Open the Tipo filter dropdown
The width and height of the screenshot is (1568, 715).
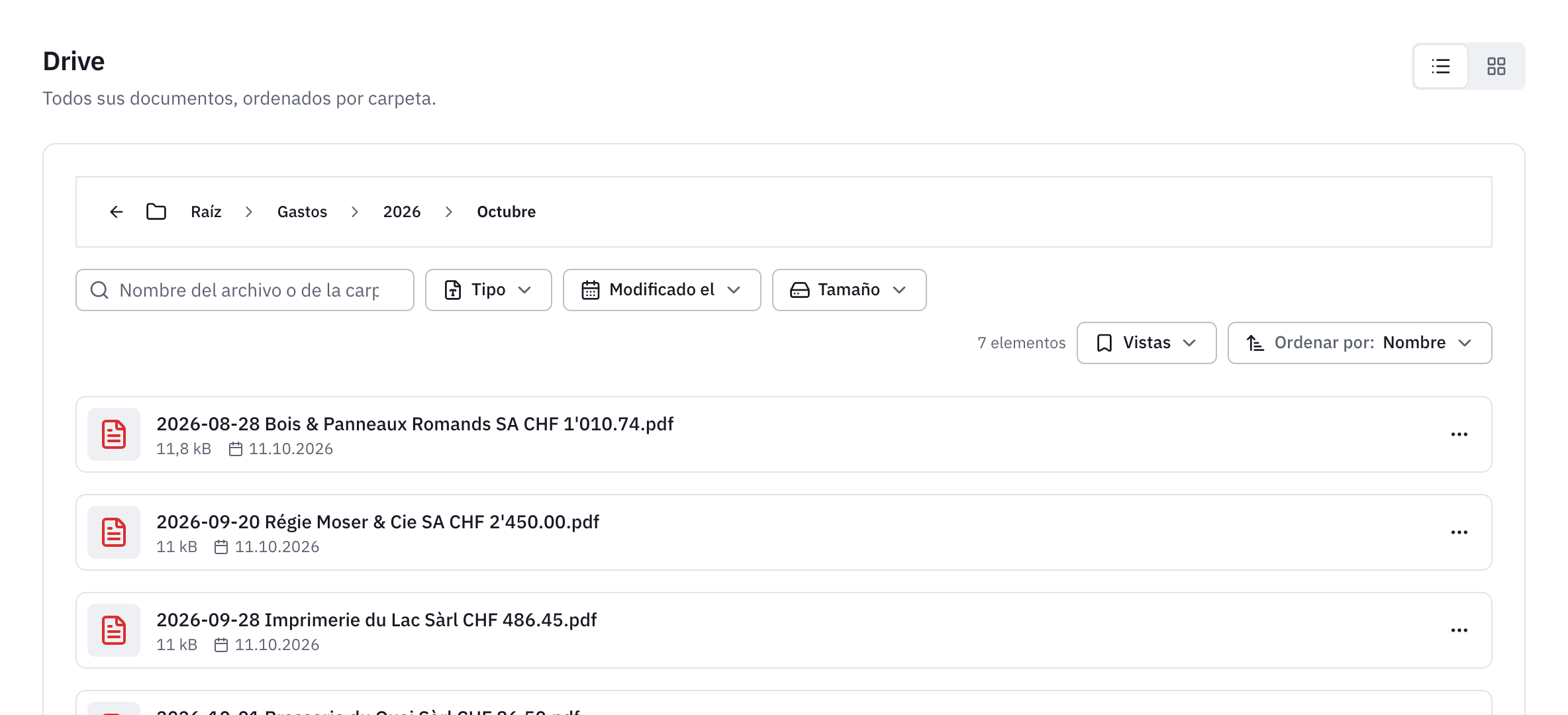tap(489, 290)
